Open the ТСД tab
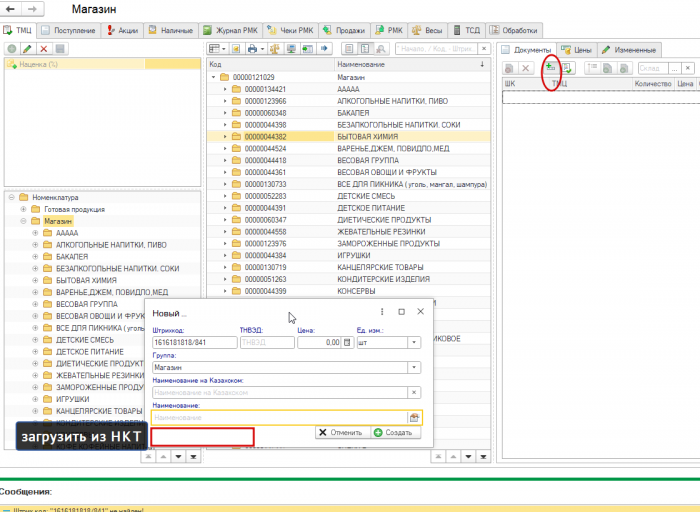This screenshot has height=512, width=700. (467, 30)
